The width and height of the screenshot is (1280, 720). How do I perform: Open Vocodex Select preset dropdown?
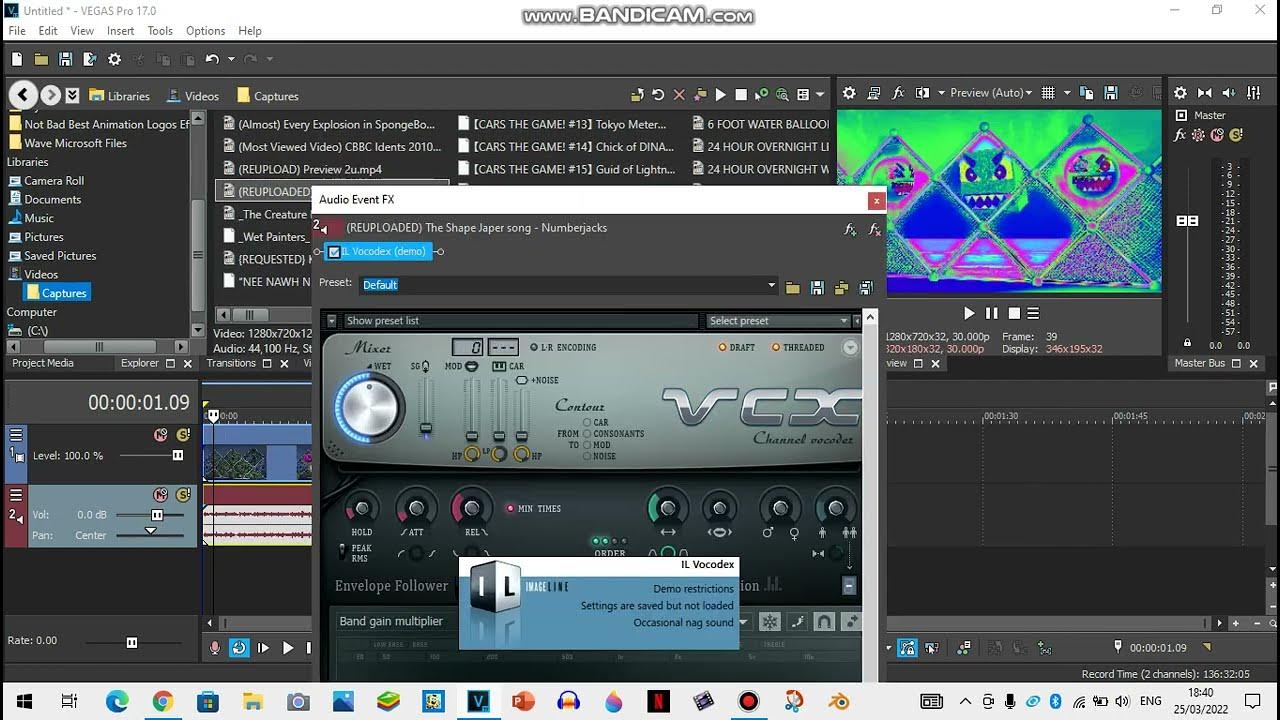click(x=778, y=321)
